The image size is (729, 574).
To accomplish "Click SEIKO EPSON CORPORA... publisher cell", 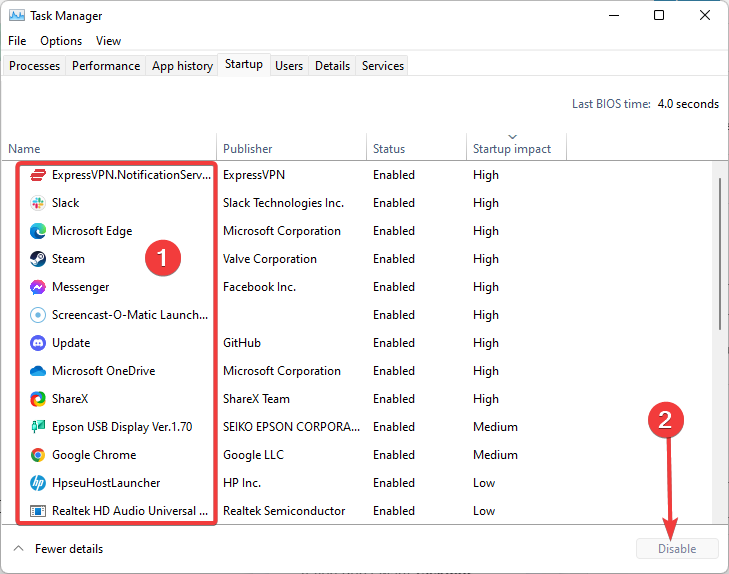I will tap(292, 427).
